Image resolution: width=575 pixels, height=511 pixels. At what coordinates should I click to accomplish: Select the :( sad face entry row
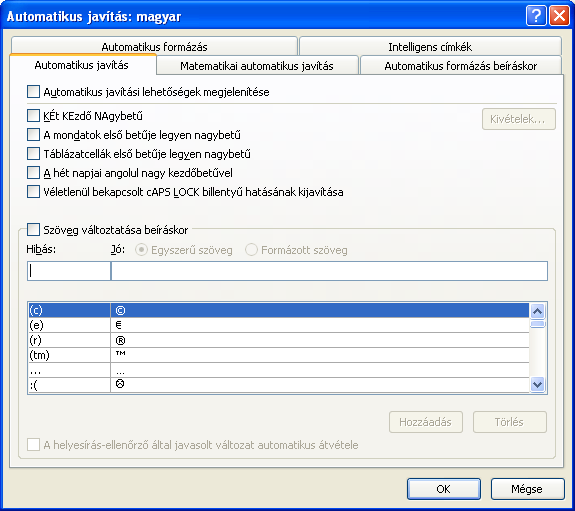[x=279, y=385]
